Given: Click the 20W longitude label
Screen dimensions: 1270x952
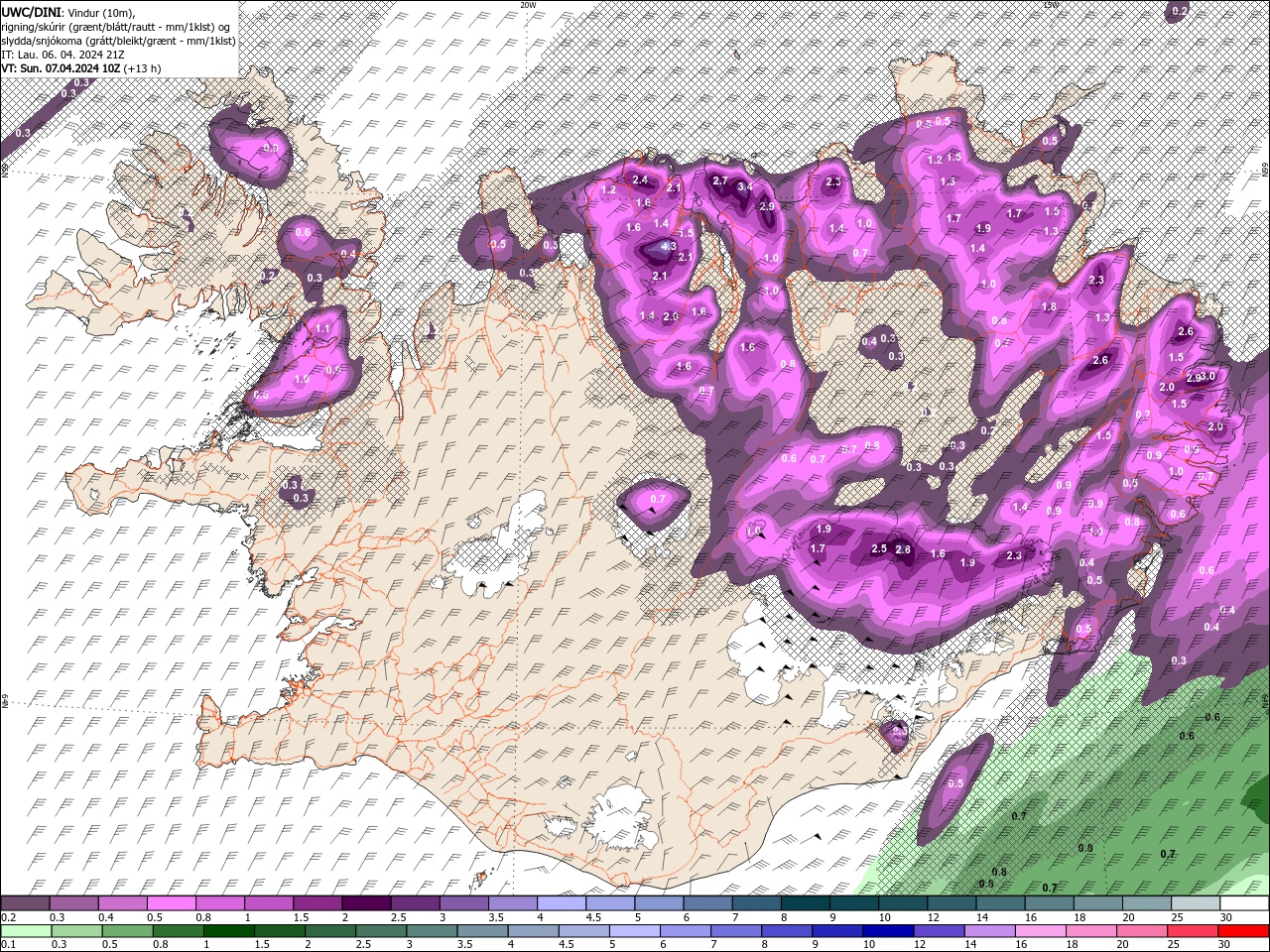Looking at the screenshot, I should coord(528,5).
